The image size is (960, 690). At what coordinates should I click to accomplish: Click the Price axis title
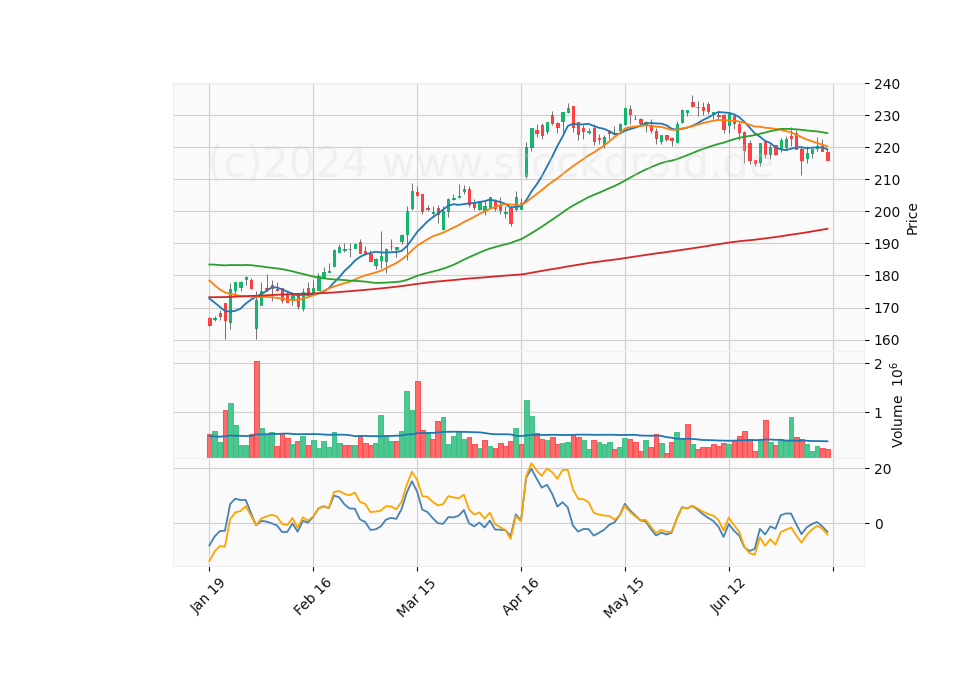click(x=912, y=219)
